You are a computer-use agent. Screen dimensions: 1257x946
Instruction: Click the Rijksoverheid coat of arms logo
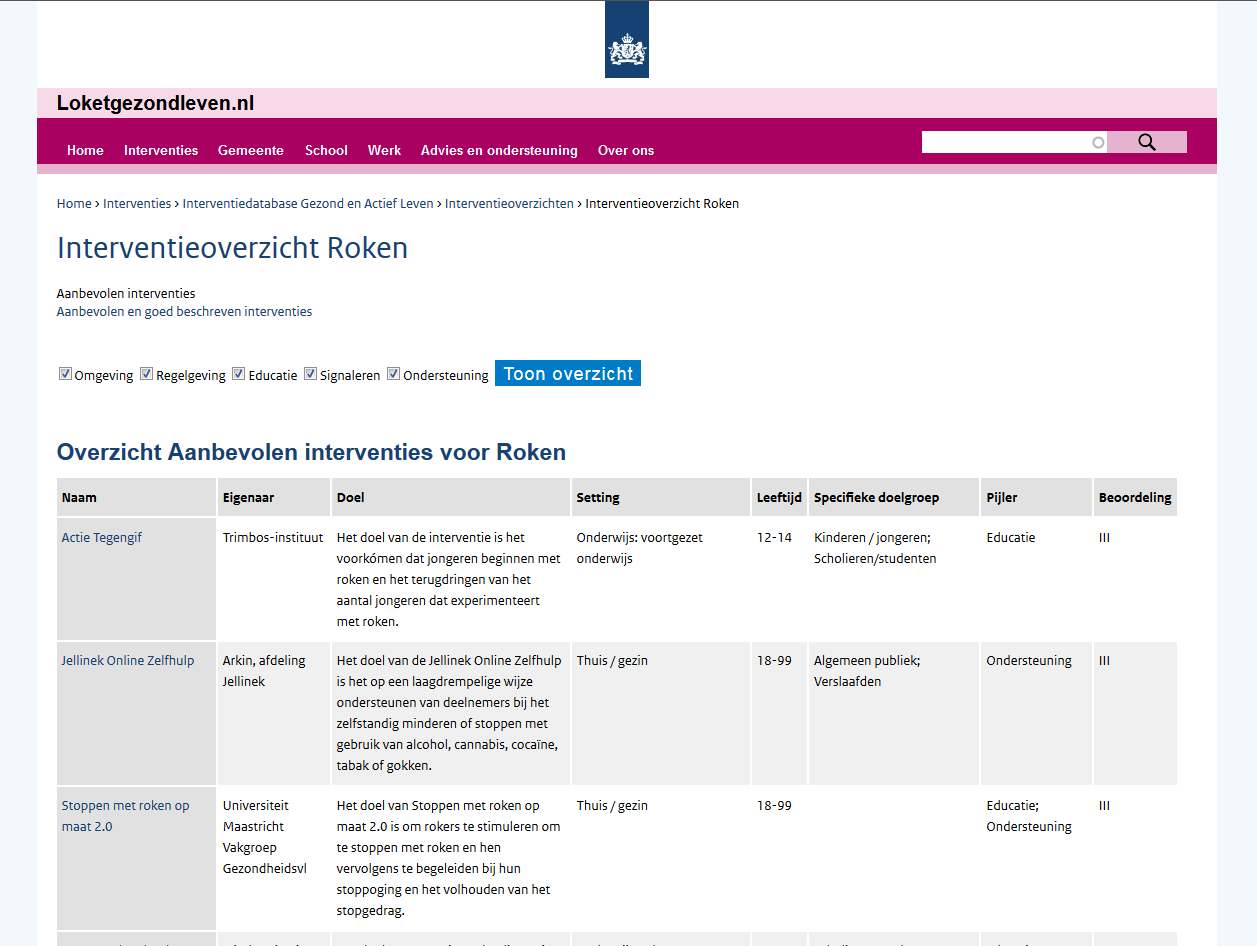coord(626,39)
